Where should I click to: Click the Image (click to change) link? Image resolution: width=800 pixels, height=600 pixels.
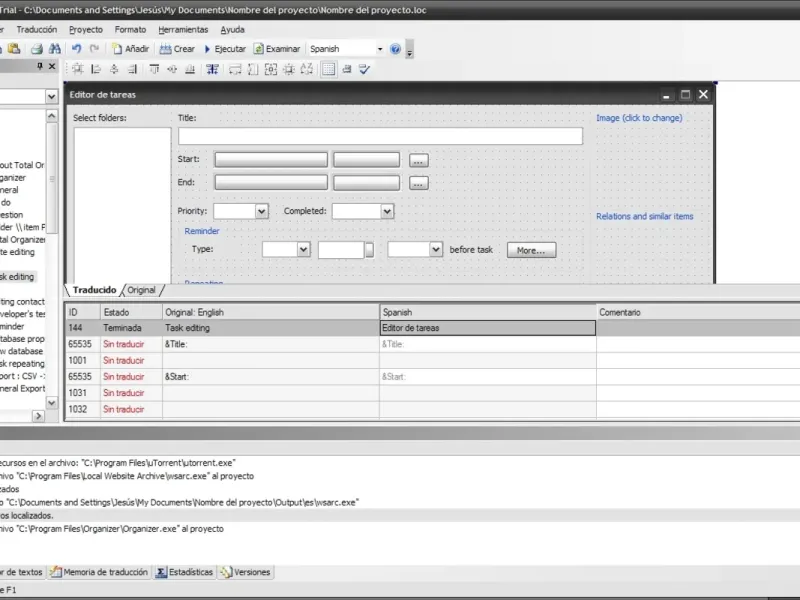(639, 118)
